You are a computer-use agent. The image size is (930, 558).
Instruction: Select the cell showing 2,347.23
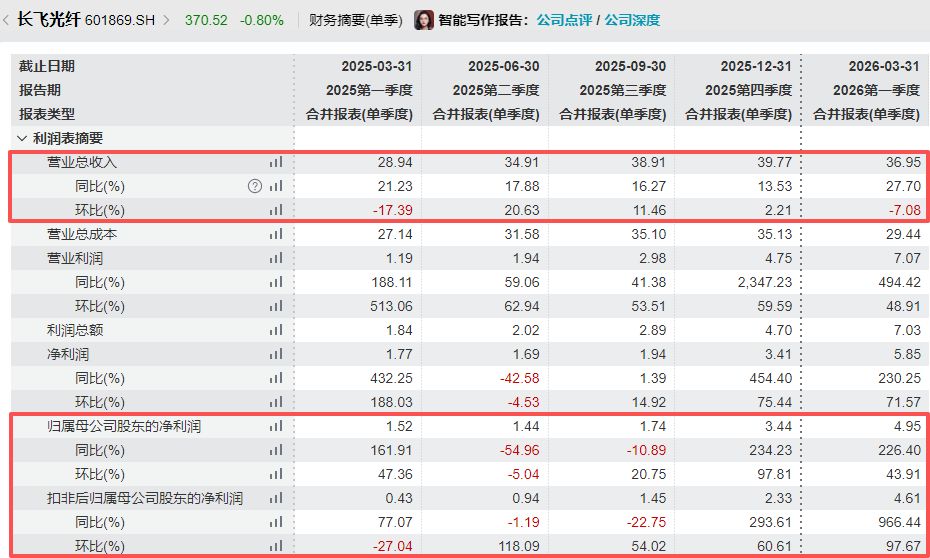tap(765, 282)
